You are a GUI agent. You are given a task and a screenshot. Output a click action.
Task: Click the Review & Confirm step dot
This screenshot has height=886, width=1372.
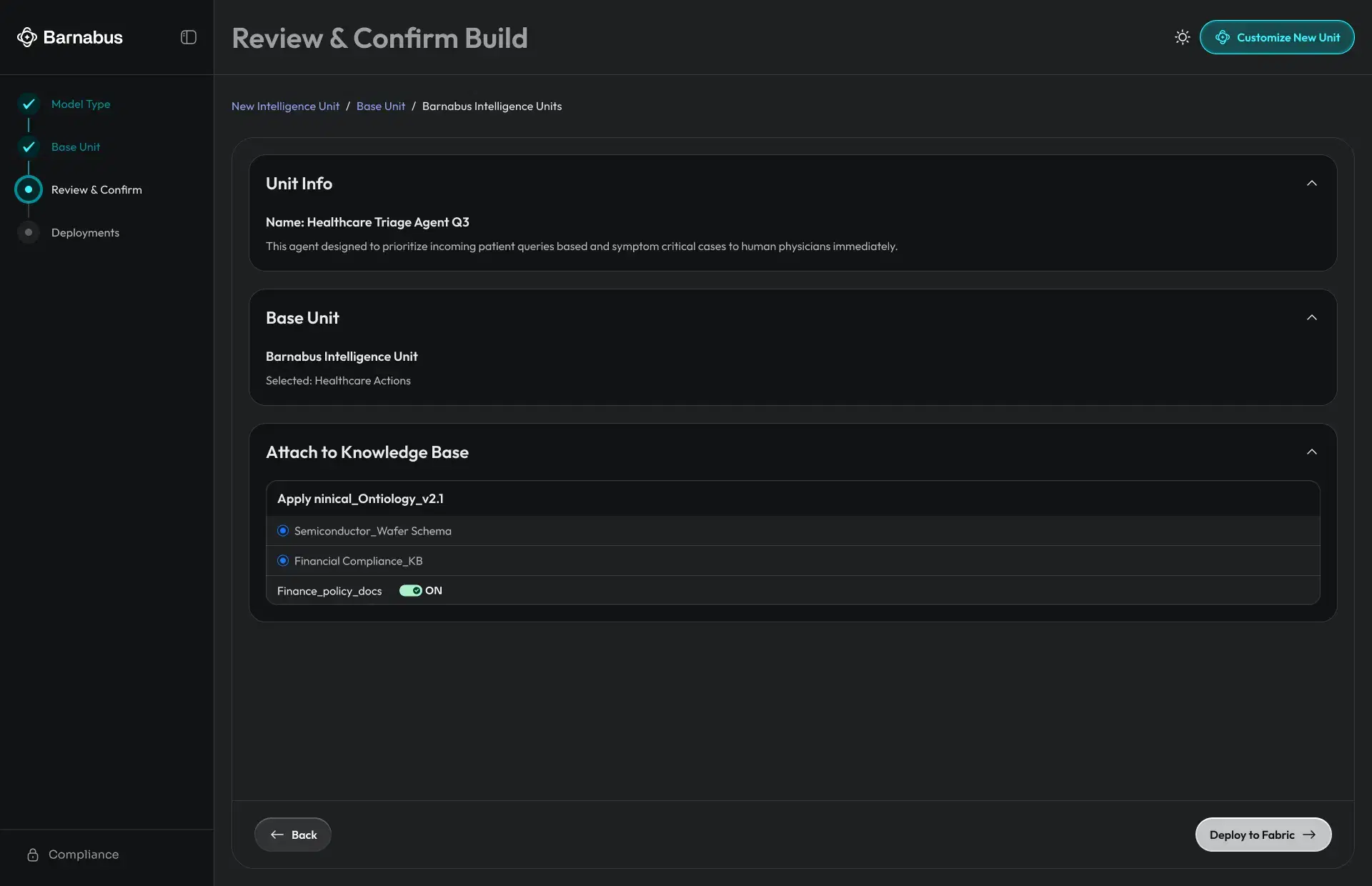click(x=28, y=189)
